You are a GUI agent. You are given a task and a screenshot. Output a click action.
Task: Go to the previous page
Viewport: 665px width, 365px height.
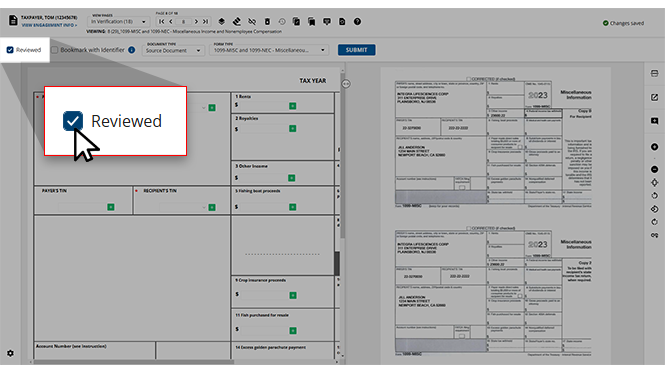[171, 22]
